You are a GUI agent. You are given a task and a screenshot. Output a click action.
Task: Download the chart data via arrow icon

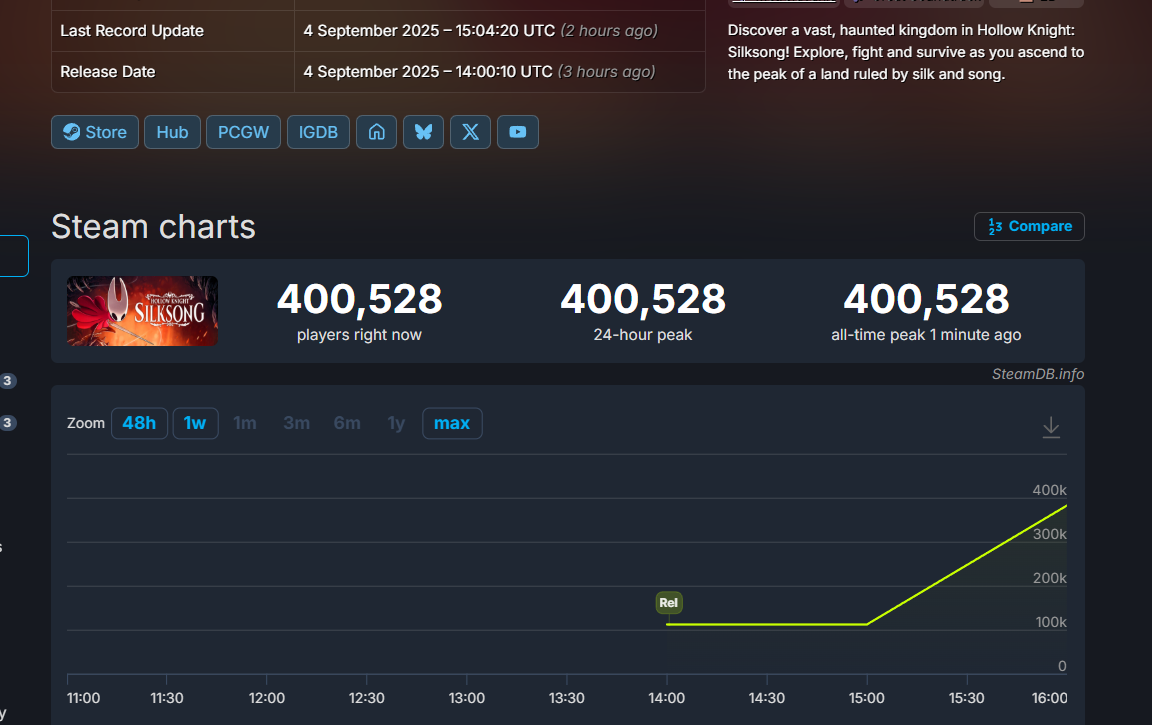[x=1051, y=427]
